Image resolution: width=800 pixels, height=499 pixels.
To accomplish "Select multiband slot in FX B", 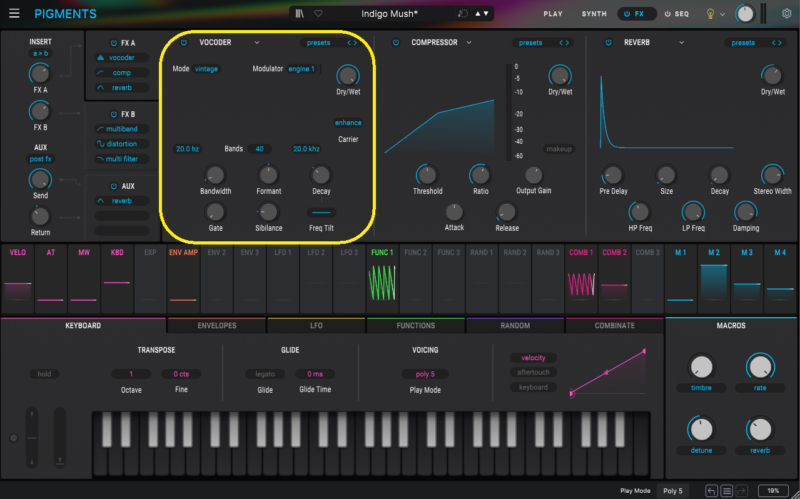I will pos(122,129).
